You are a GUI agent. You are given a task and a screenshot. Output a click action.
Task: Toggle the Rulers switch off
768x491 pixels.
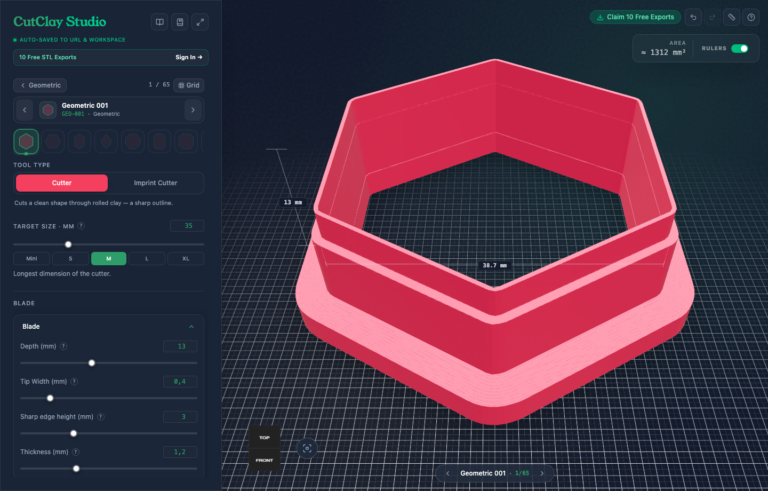pyautogui.click(x=740, y=49)
